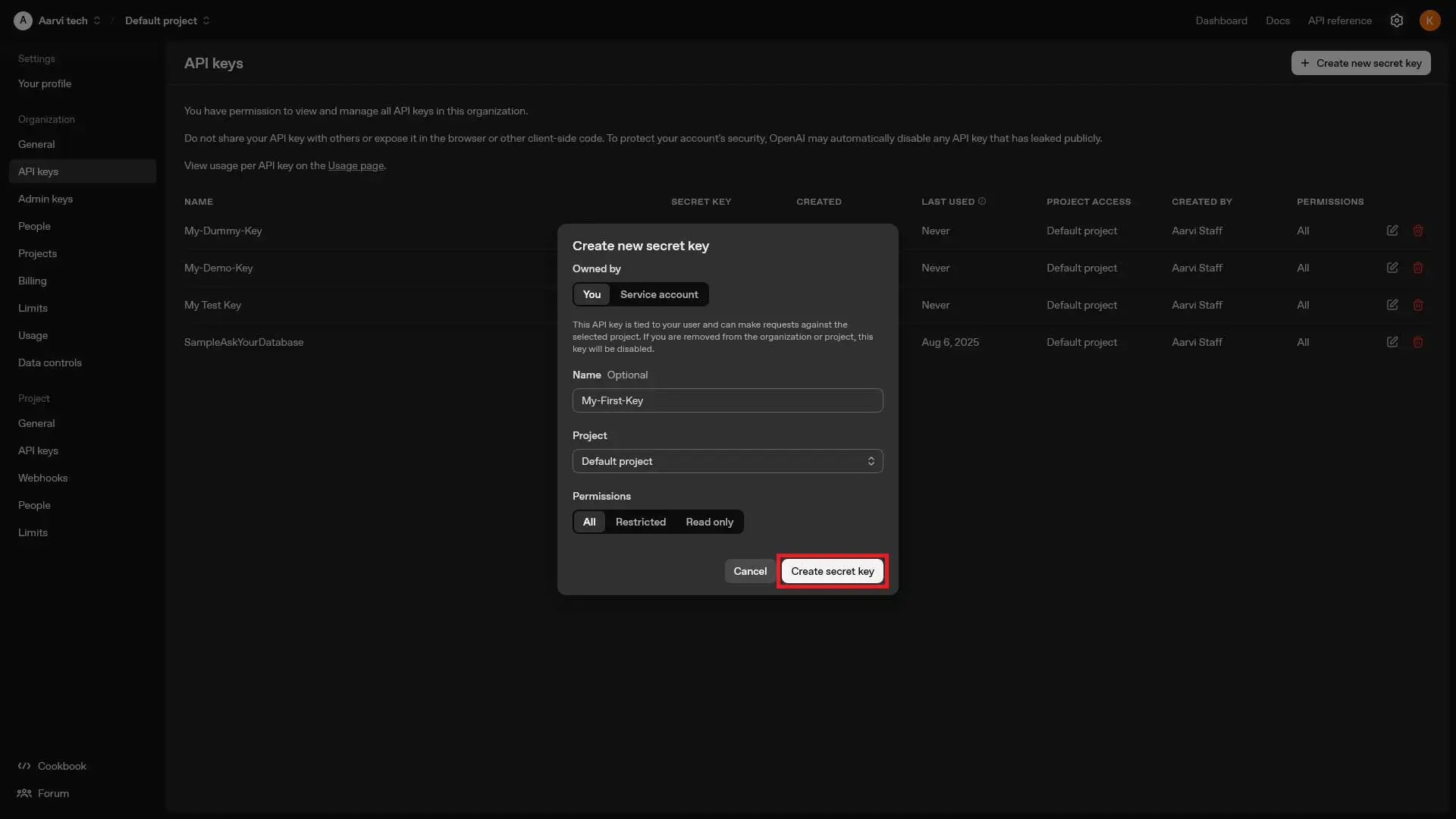This screenshot has width=1456, height=819.
Task: Edit the My-Dummy-Key entry
Action: pyautogui.click(x=1392, y=231)
